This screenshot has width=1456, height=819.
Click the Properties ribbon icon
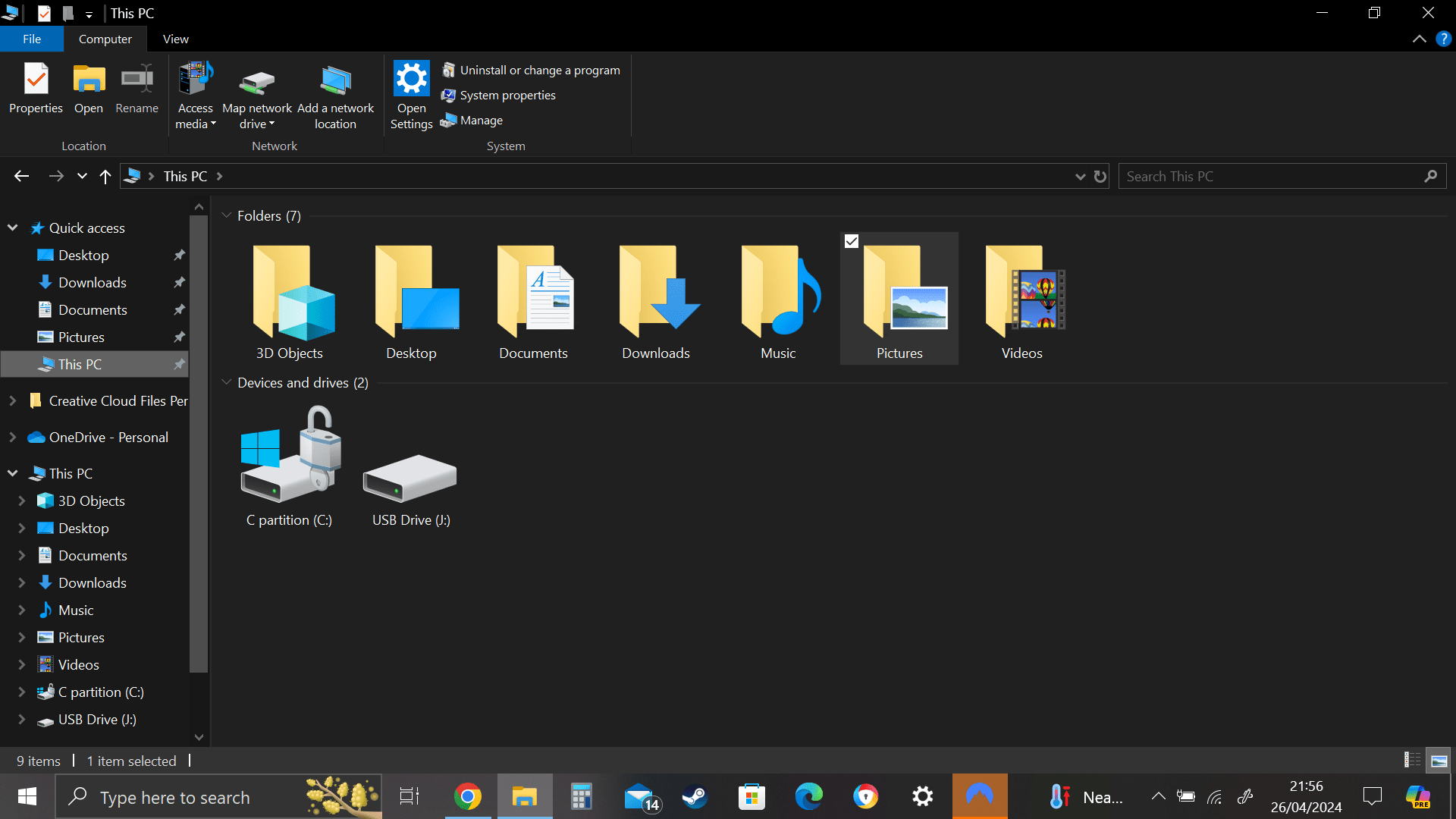tap(36, 80)
